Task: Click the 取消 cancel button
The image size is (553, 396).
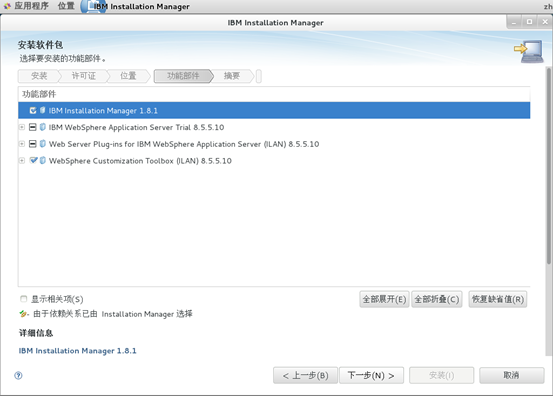Action: pos(511,375)
